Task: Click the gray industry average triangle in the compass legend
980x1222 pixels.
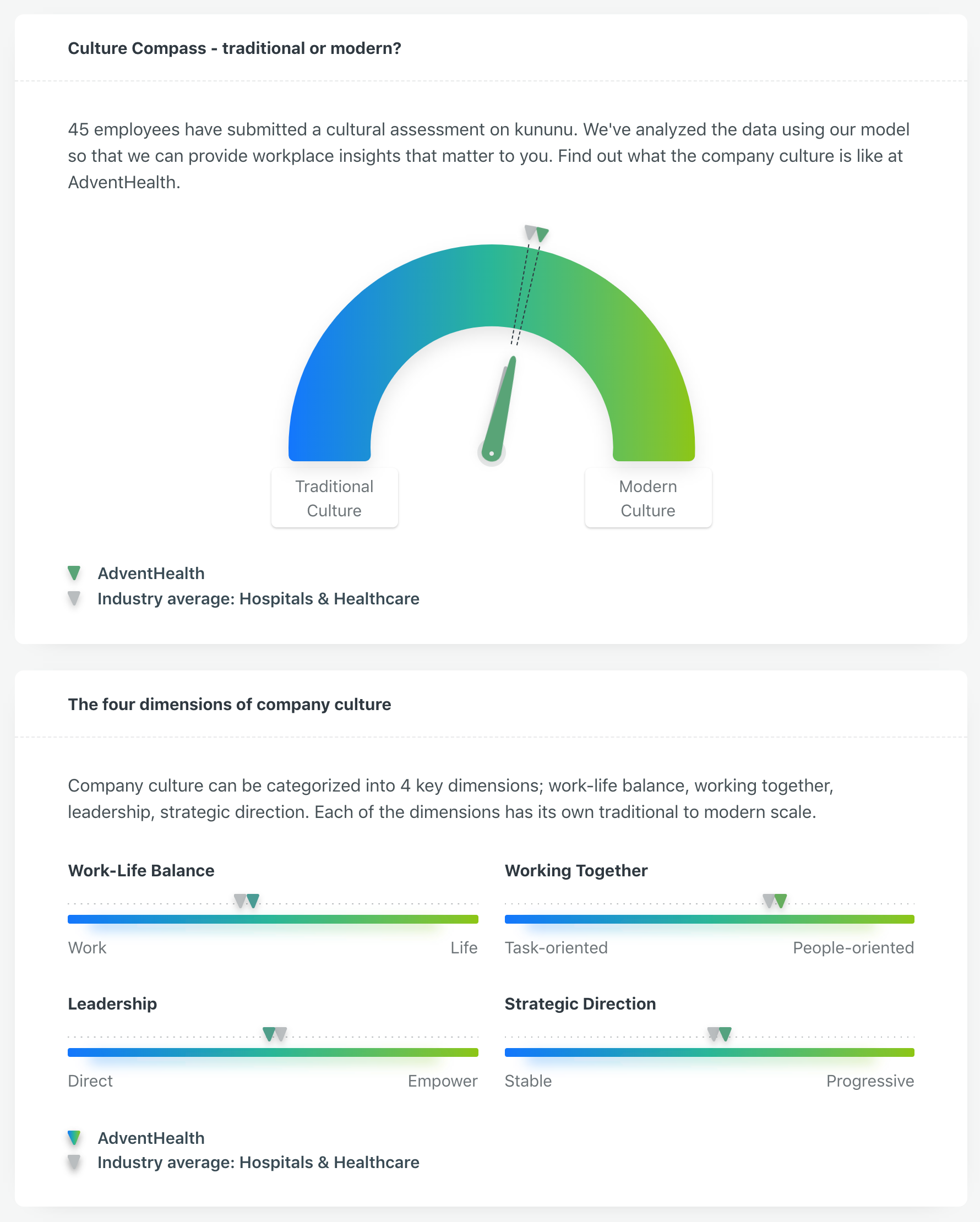Action: [x=74, y=598]
